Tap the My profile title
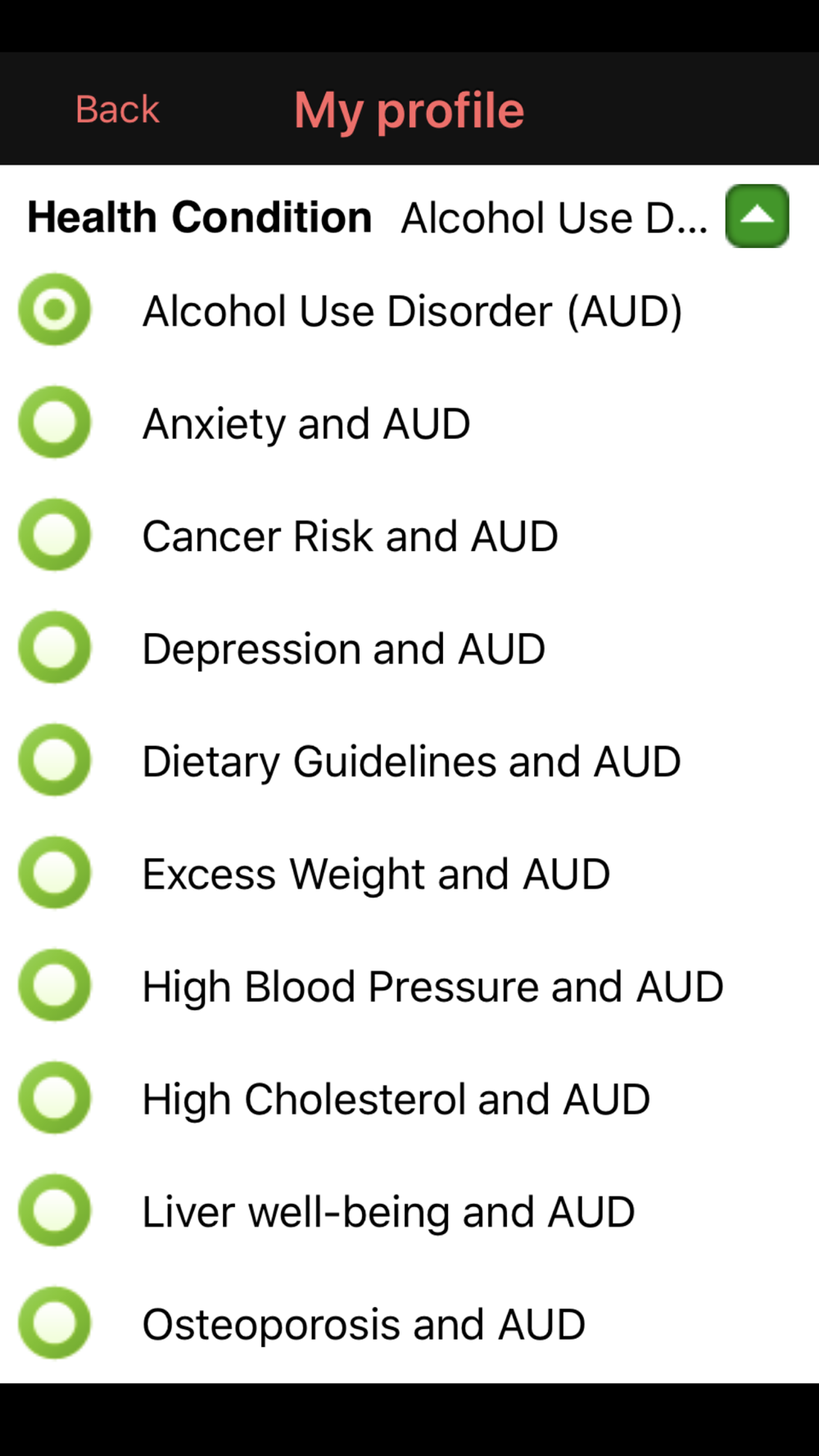 click(x=409, y=111)
